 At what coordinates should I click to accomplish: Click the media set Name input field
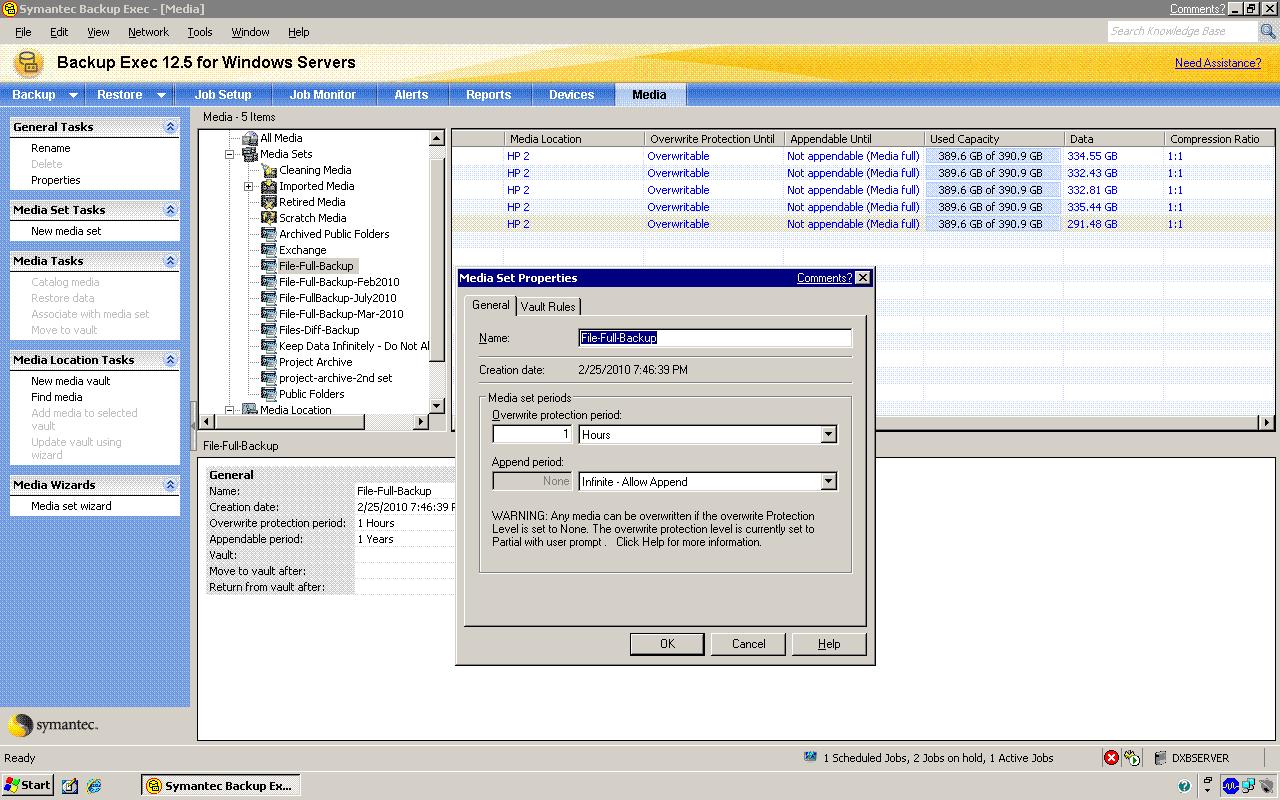715,338
